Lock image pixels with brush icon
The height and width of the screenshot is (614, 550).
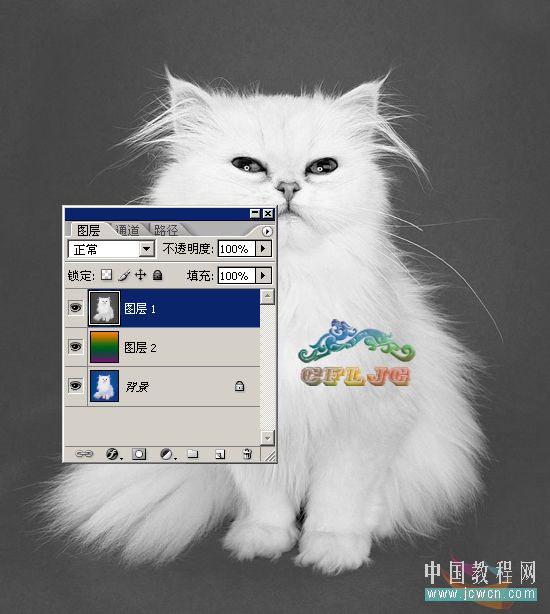coord(124,275)
